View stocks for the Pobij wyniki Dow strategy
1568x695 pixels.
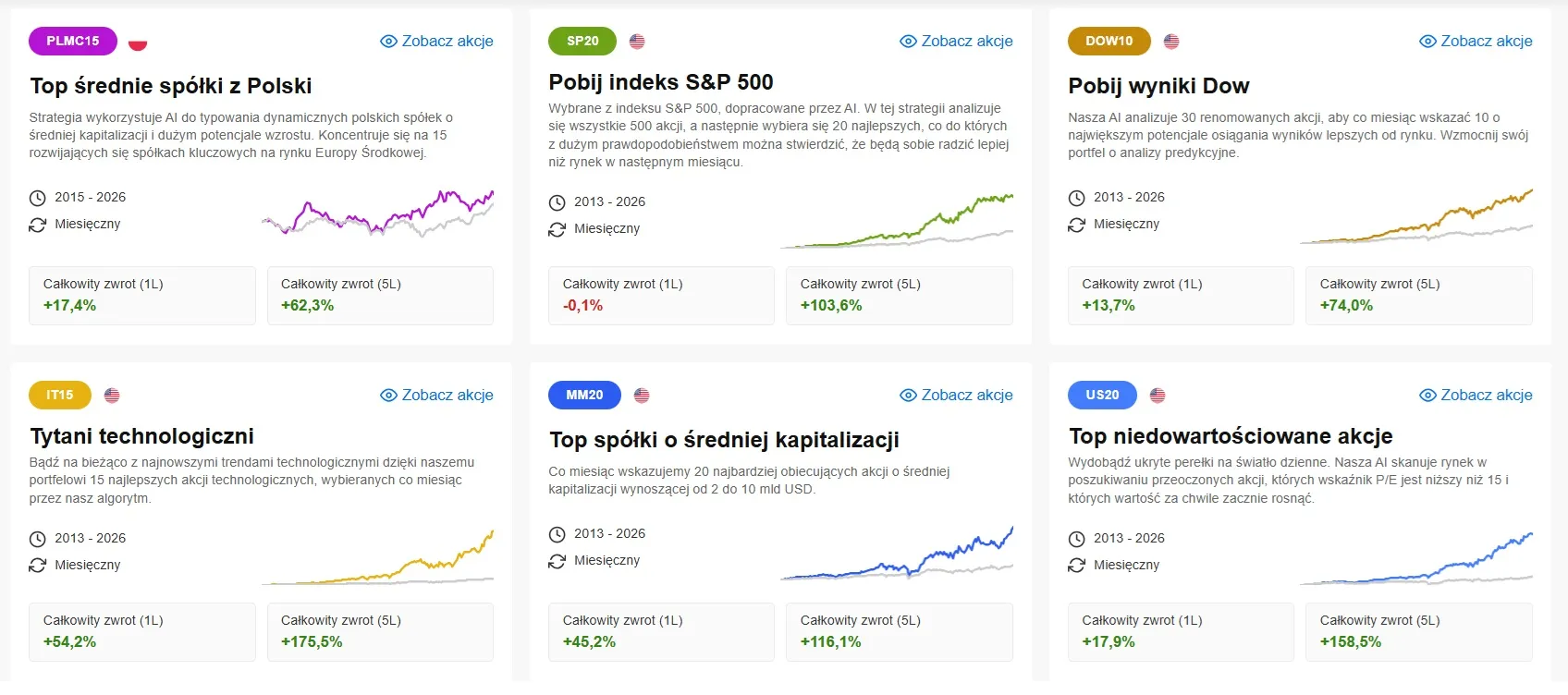[1476, 42]
